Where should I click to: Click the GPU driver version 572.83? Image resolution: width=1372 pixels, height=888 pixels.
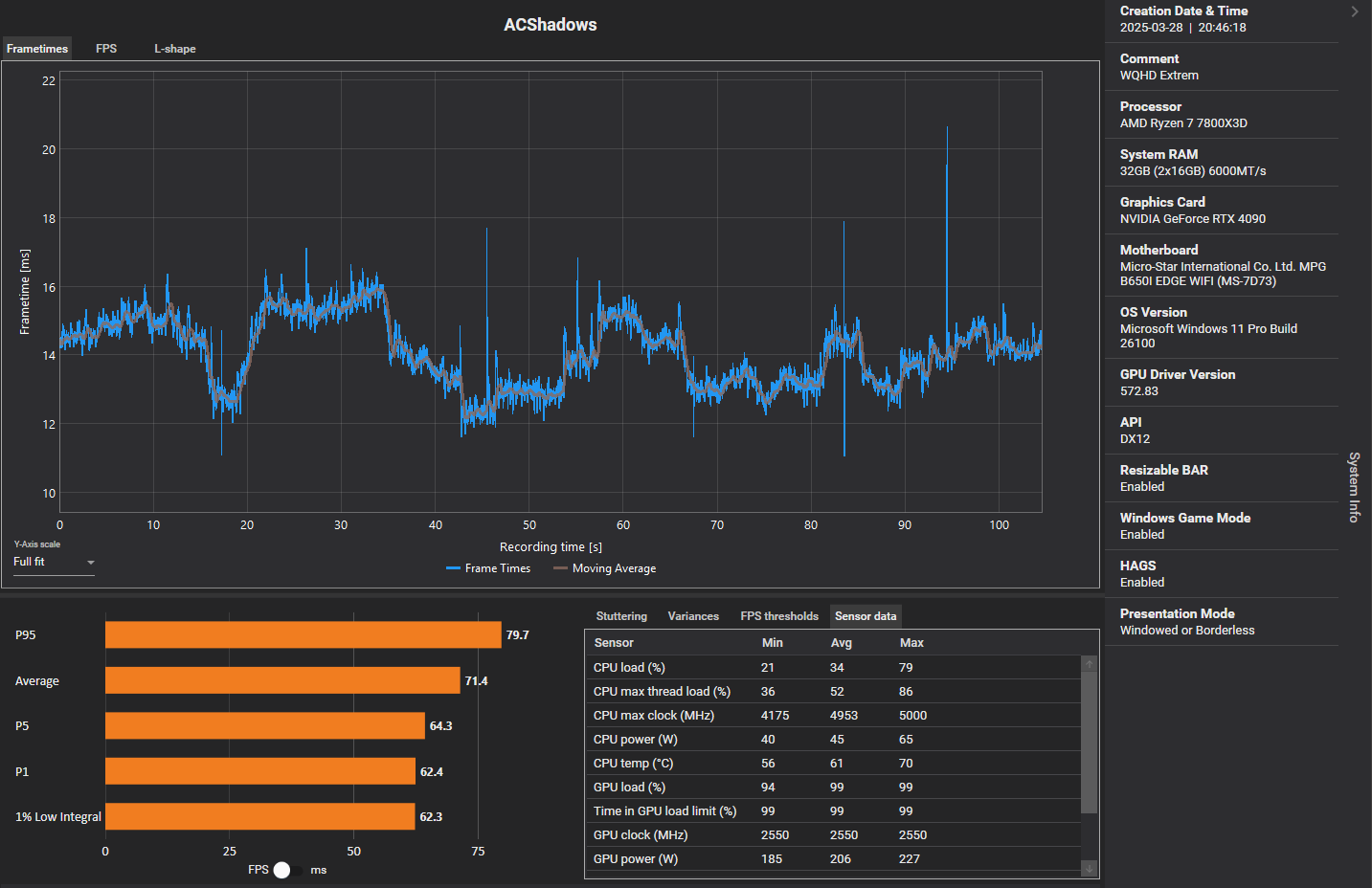click(1139, 391)
